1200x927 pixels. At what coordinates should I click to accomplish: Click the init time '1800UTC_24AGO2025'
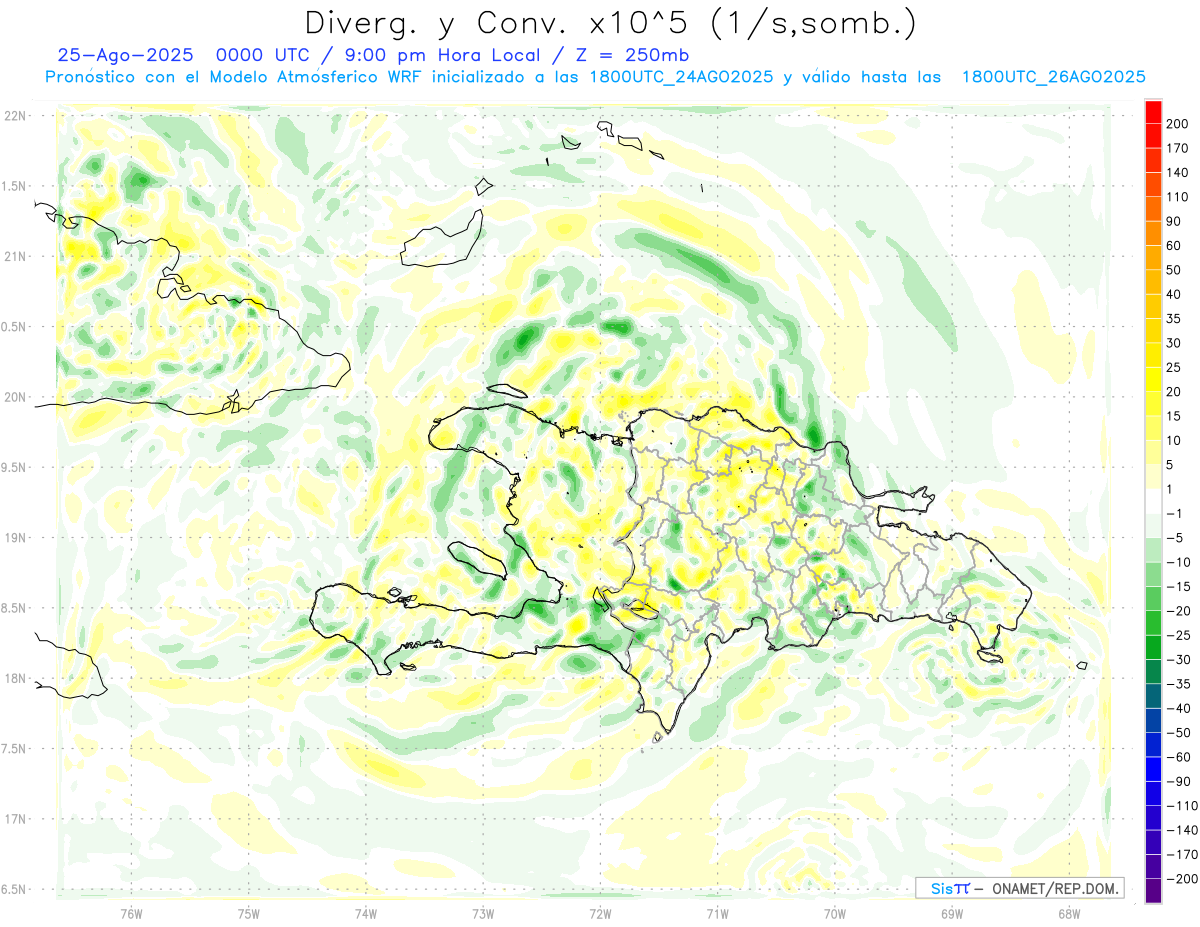click(x=681, y=77)
